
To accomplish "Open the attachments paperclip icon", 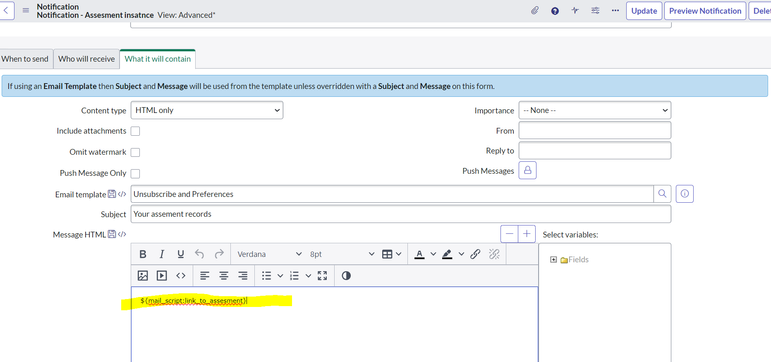I will click(x=534, y=11).
